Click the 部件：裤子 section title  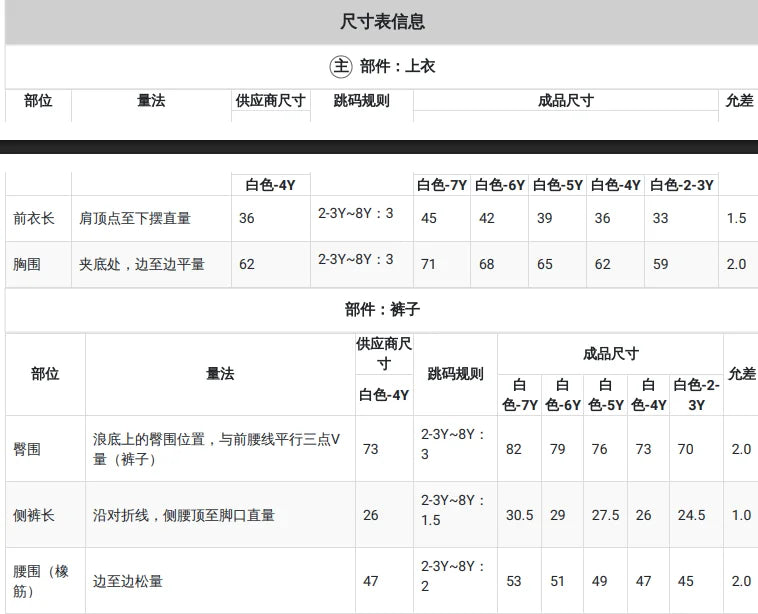(x=382, y=309)
